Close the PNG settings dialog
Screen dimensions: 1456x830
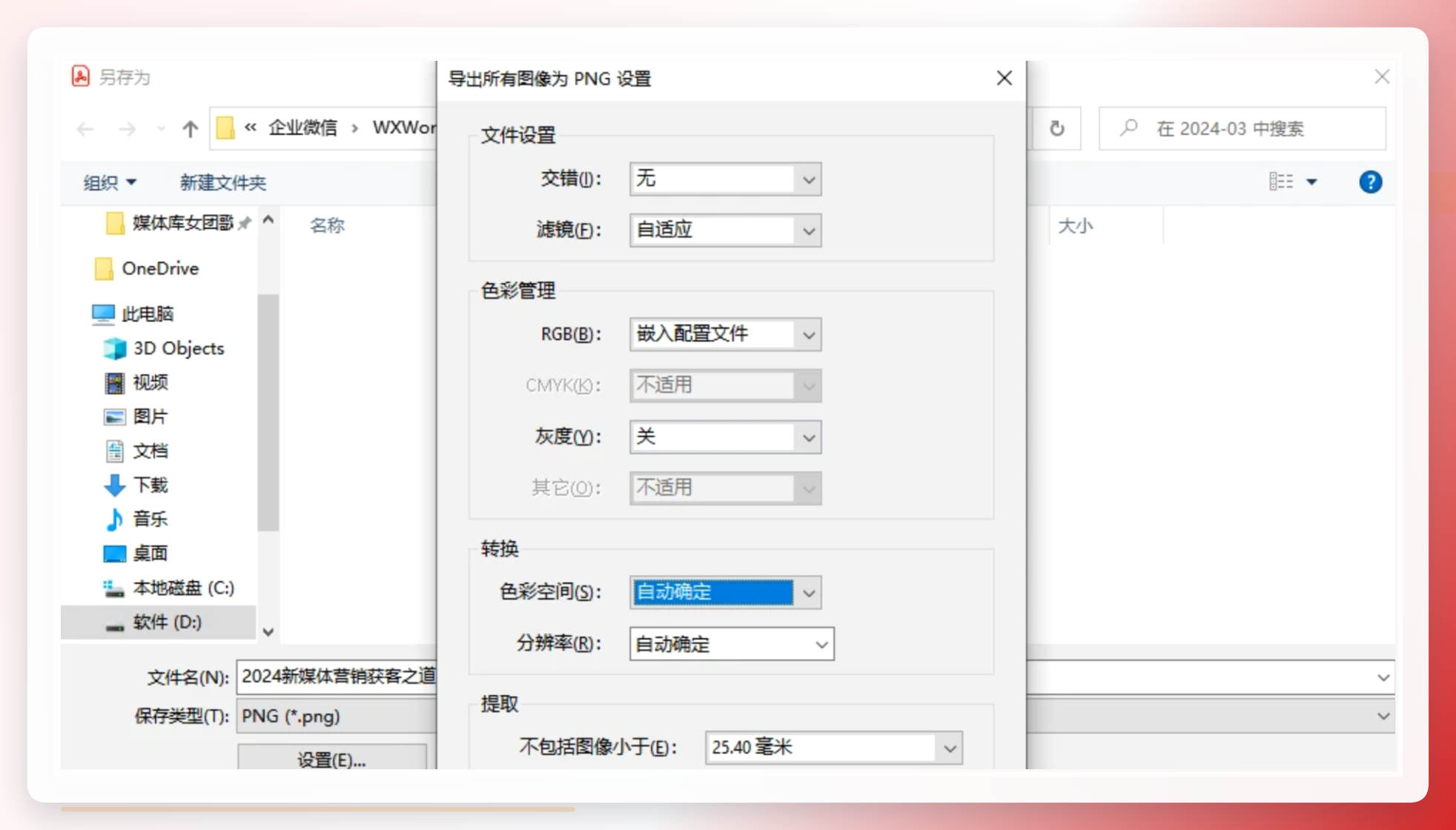tap(1005, 78)
